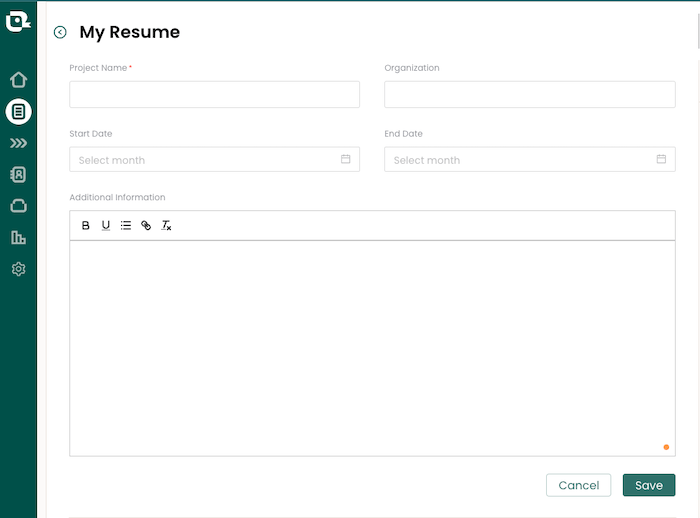
Task: Clear formatting with the Tx icon
Action: (x=166, y=226)
